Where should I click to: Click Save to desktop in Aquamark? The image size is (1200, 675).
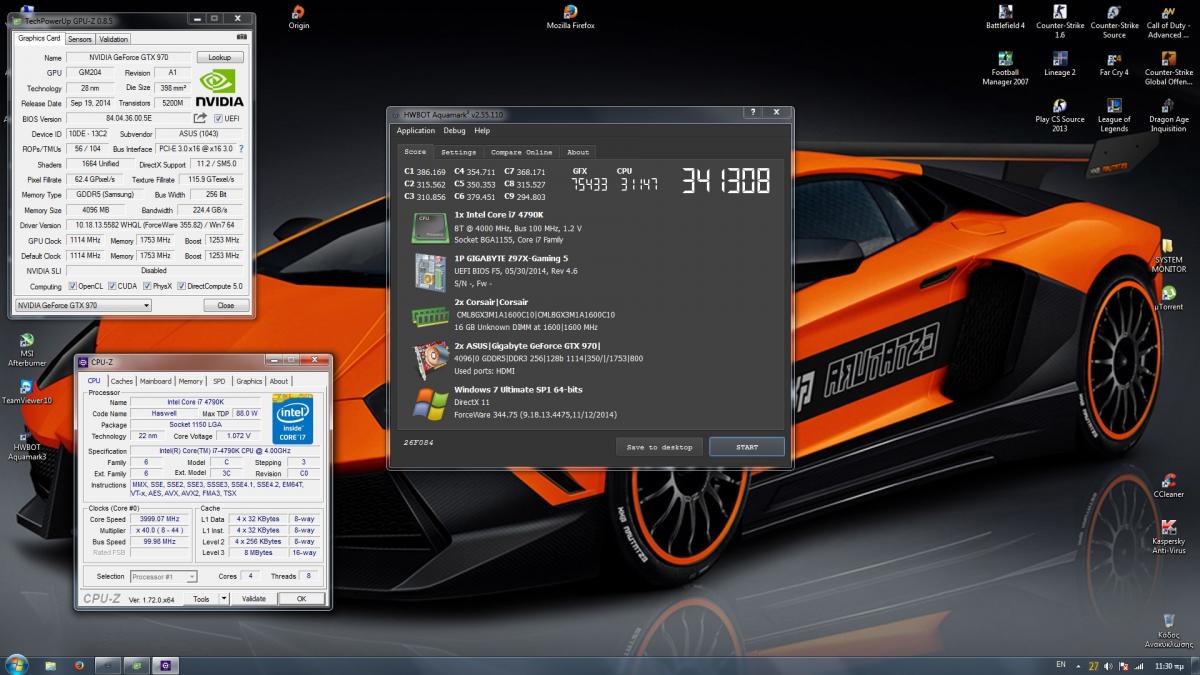[659, 447]
